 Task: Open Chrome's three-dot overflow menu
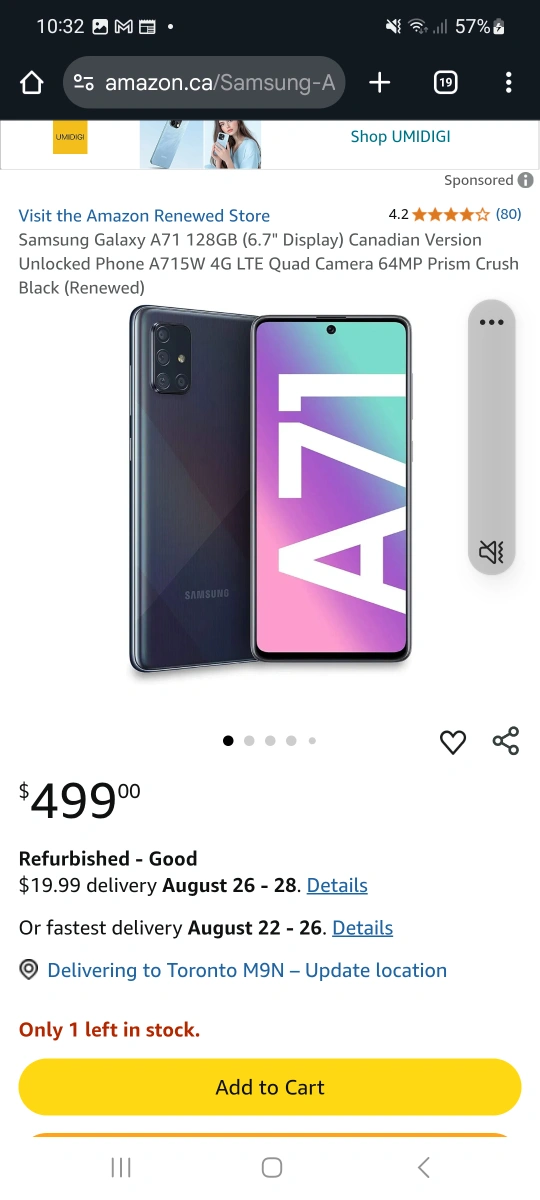point(509,82)
